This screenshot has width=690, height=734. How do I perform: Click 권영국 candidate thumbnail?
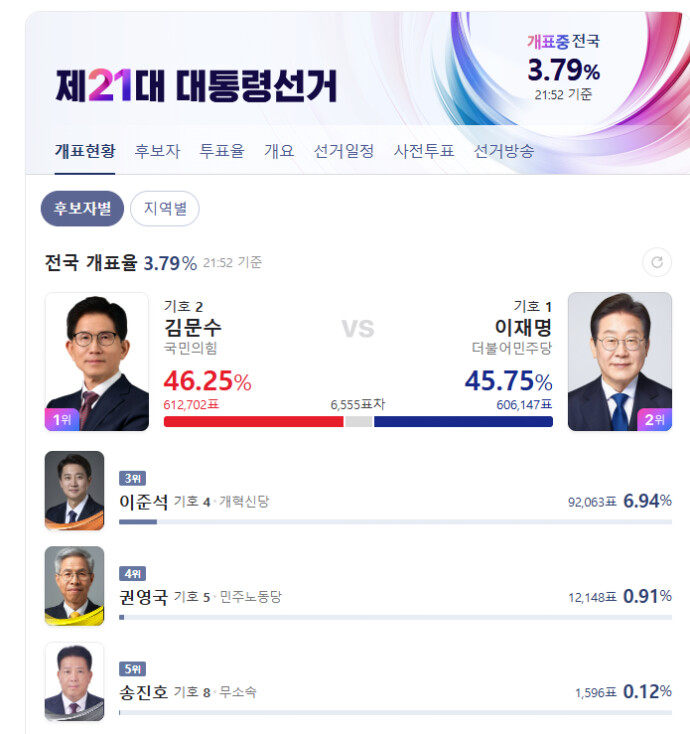75,585
